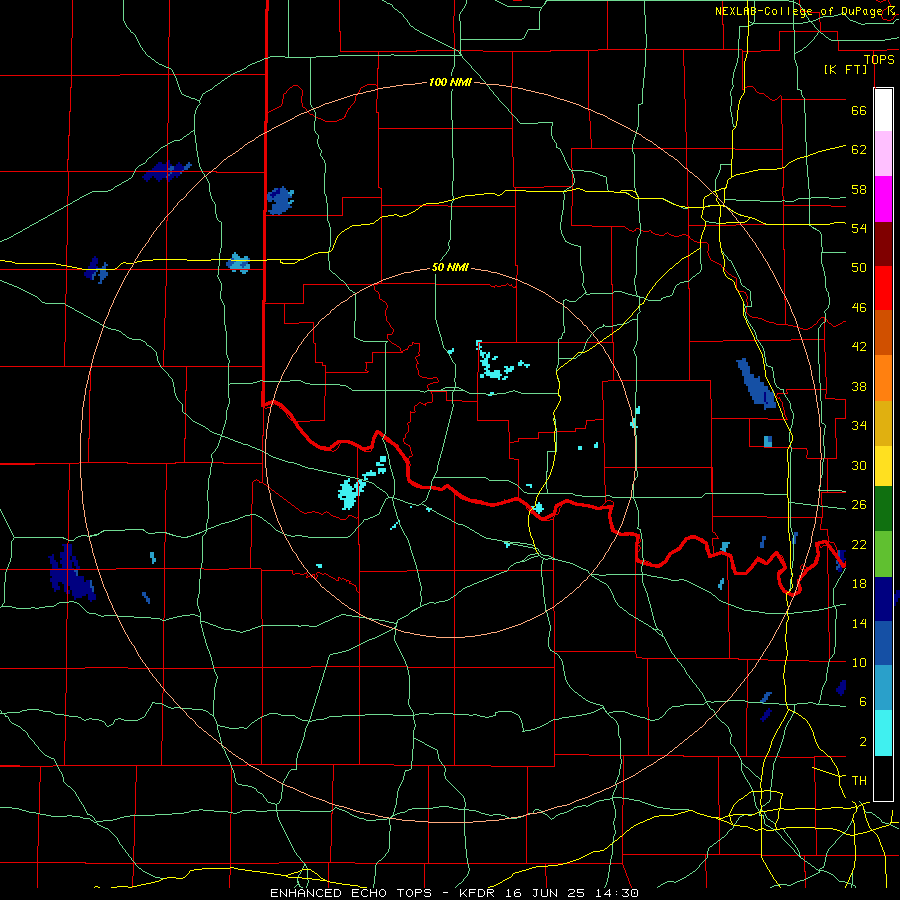Click the '10' legend value

(859, 662)
